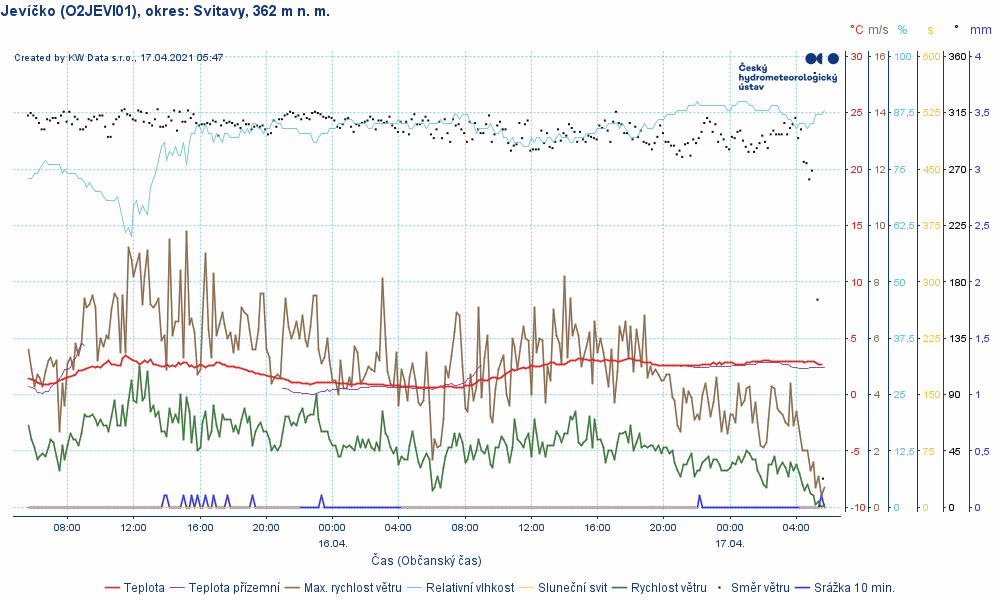
Task: Select the "Teplota přízemní" legend label
Action: point(234,588)
